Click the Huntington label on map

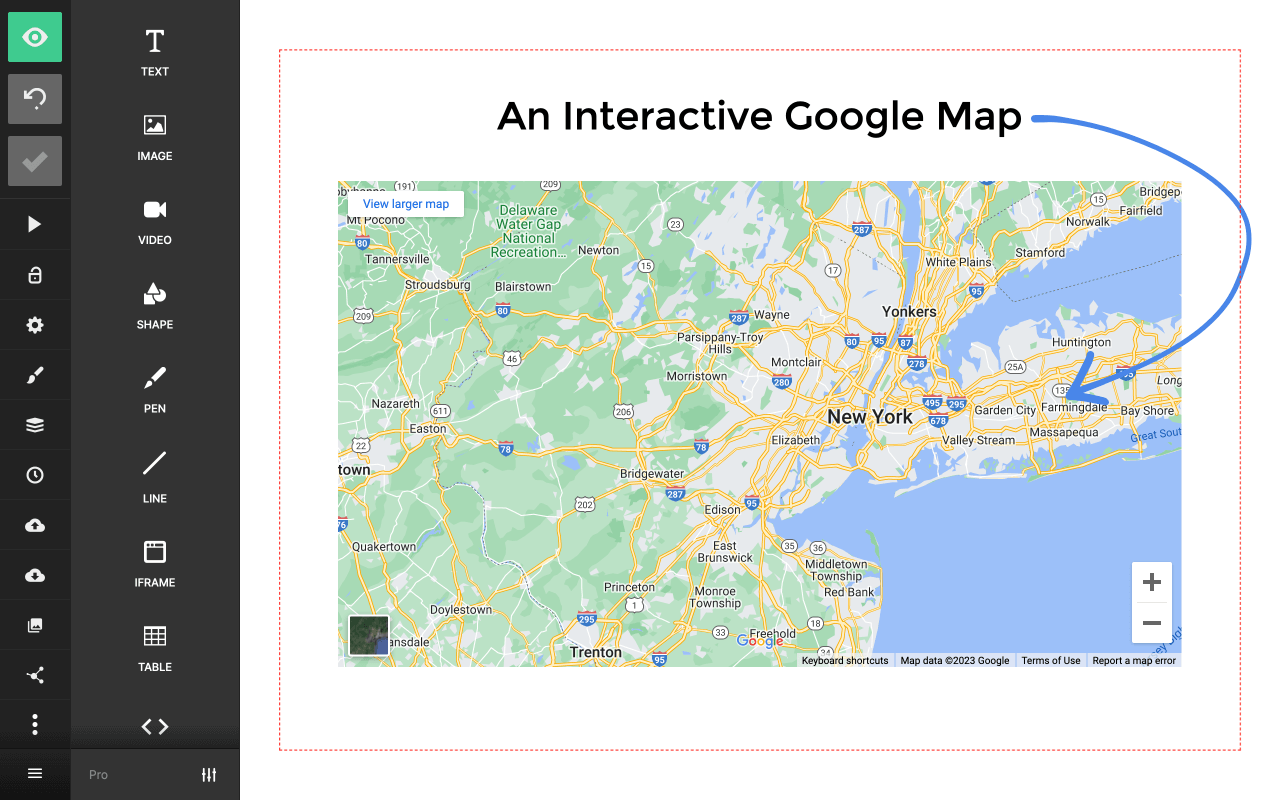click(1082, 342)
